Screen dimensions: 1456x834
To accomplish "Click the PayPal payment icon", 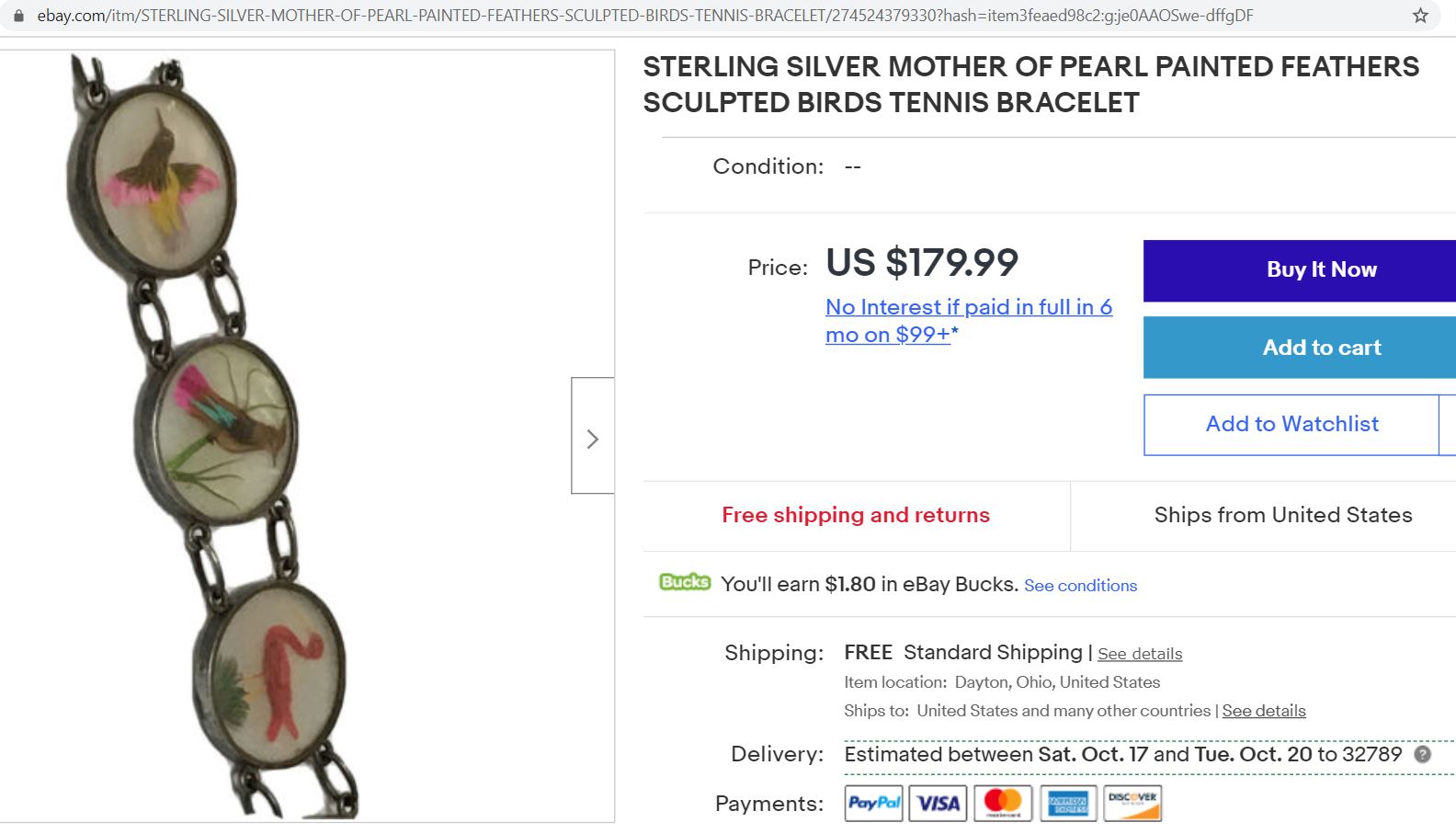I will [x=873, y=803].
